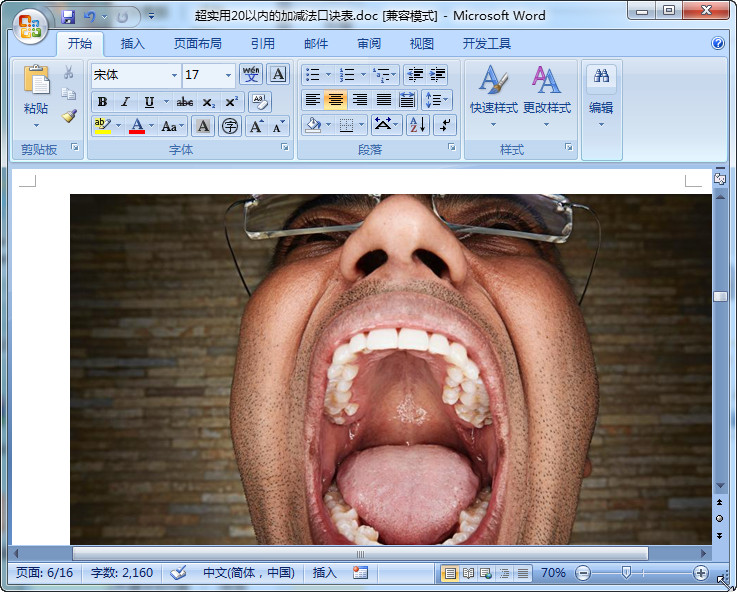The height and width of the screenshot is (592, 737).
Task: Click word count 字数: 2,160
Action: [x=122, y=573]
